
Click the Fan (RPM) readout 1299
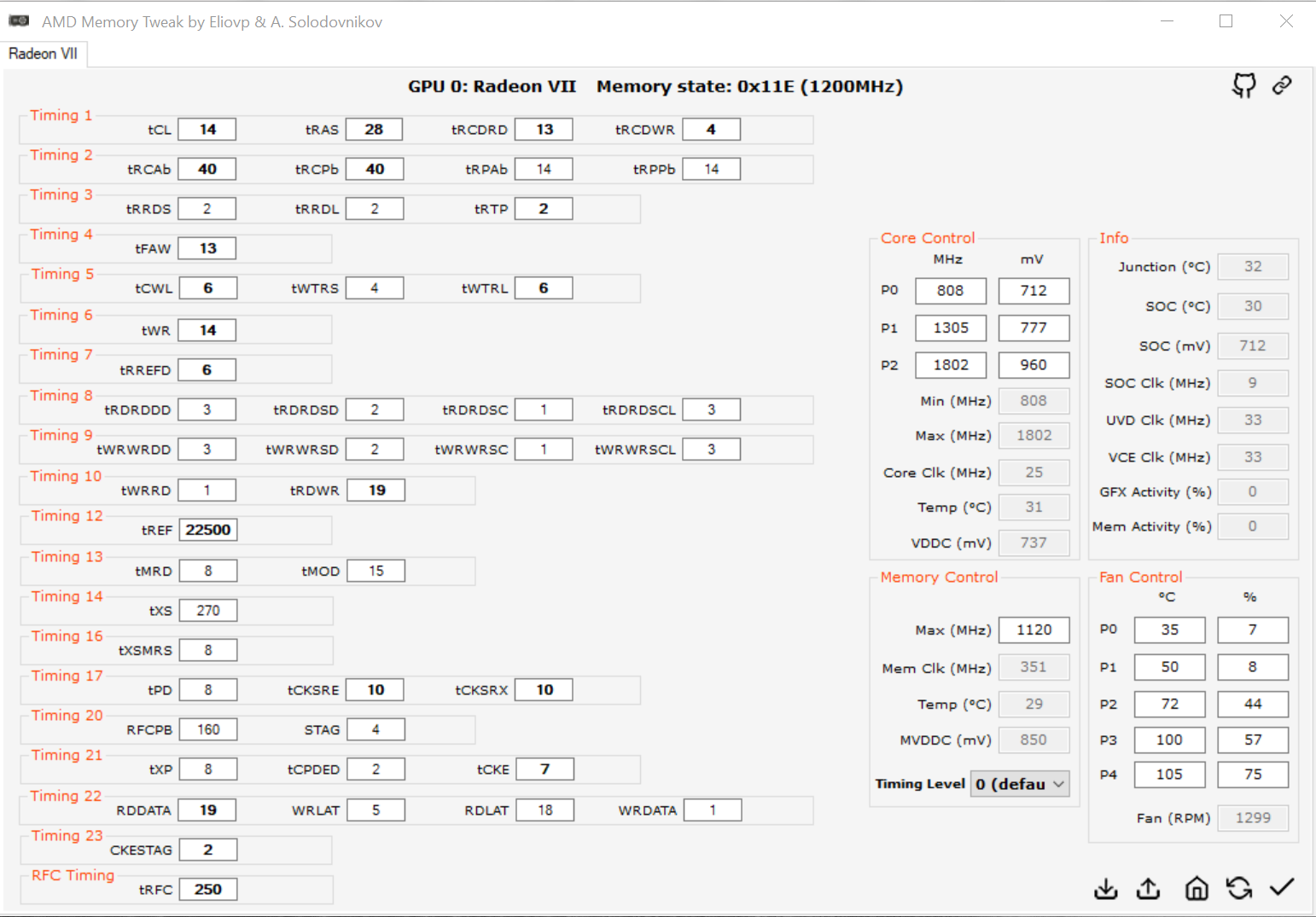click(1253, 817)
